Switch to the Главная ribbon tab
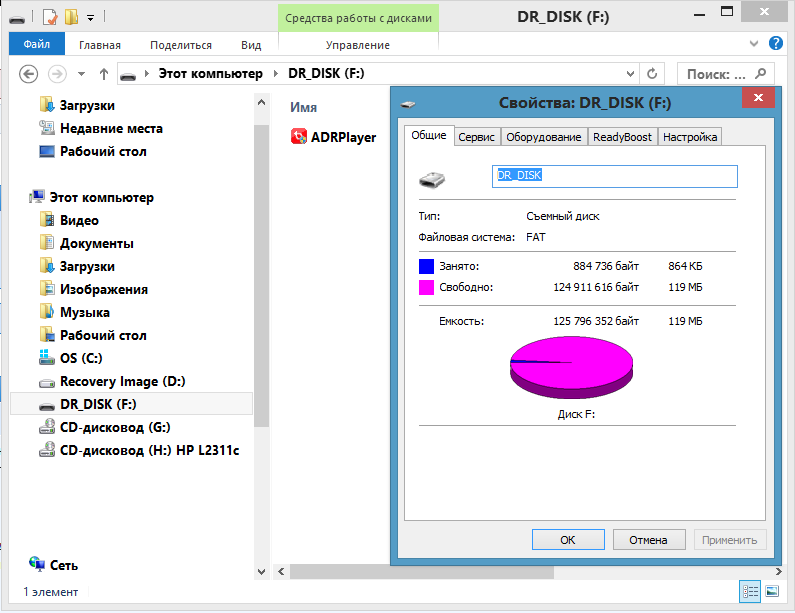Viewport: 795px width, 613px height. coord(100,45)
